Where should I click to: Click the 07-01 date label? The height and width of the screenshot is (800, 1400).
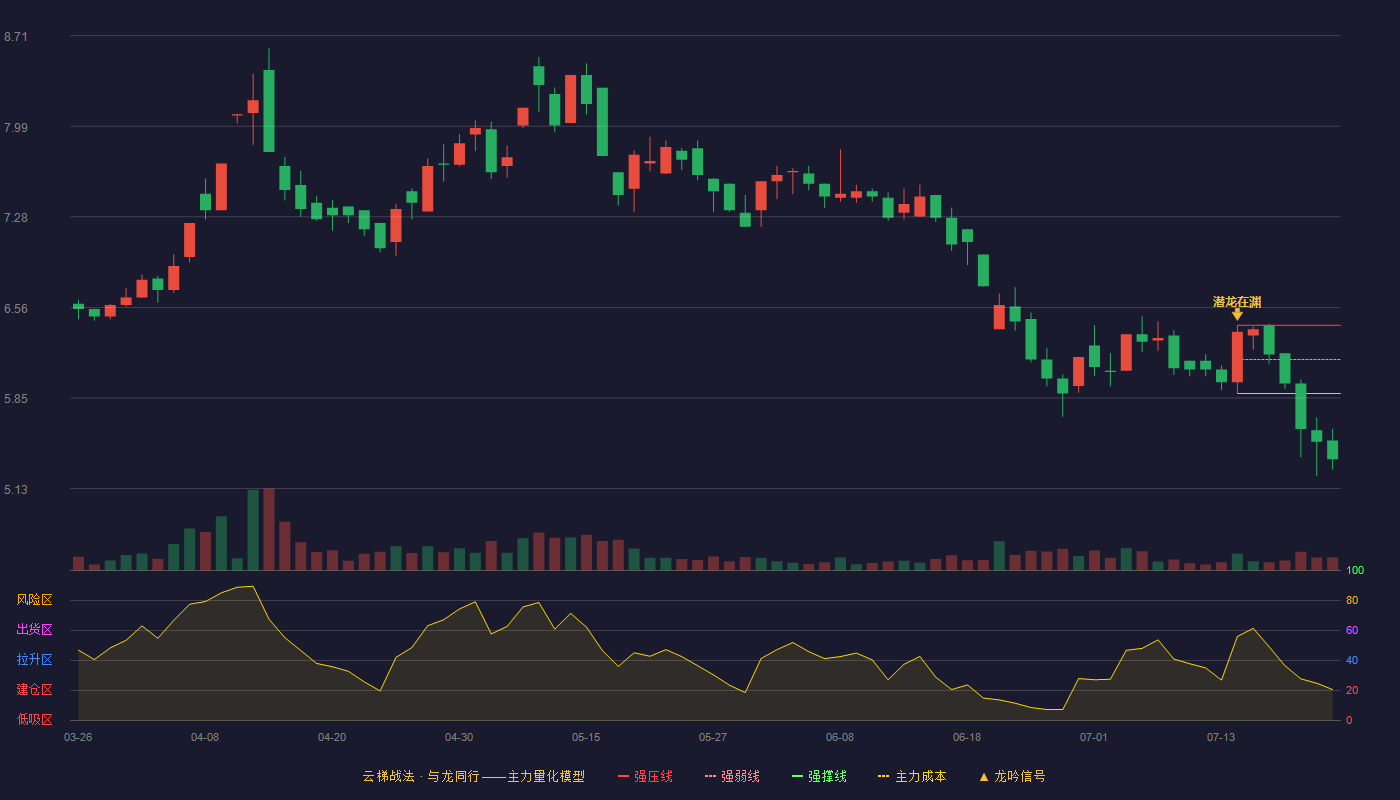tap(1094, 737)
